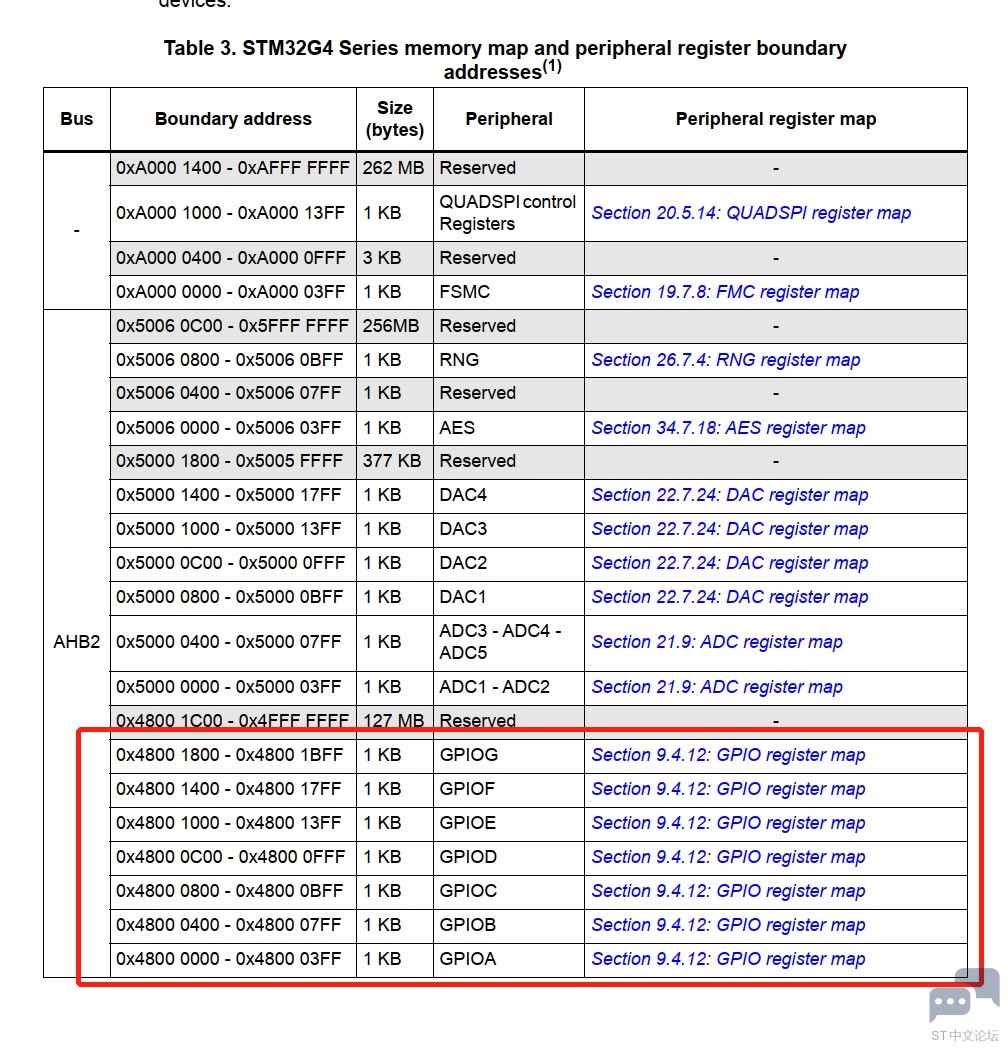Screen dimensions: 1008x1051
Task: Select address 0xA000 1400 - 0xAFFF FFFF
Action: point(233,168)
